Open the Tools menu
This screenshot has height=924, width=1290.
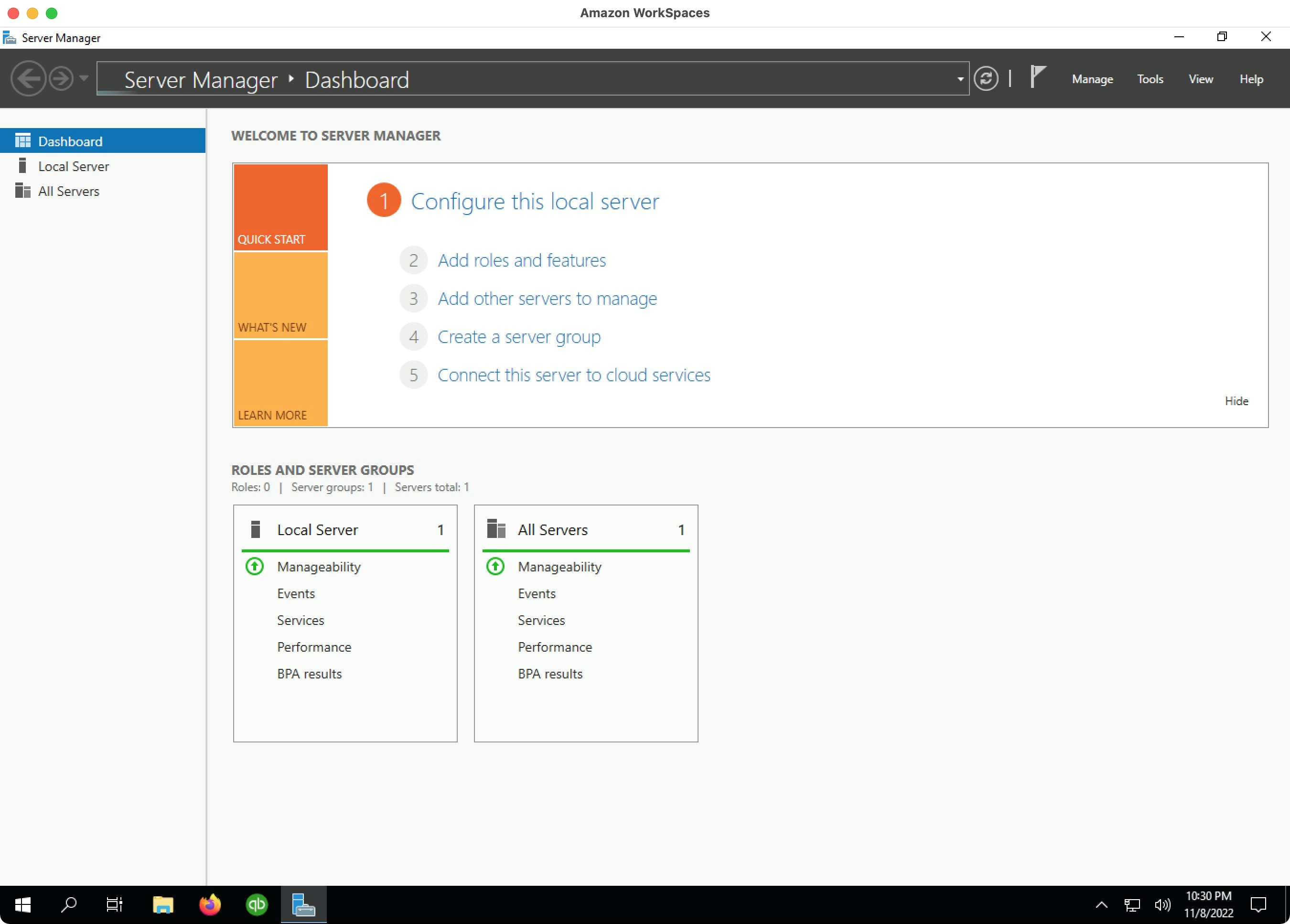point(1150,79)
